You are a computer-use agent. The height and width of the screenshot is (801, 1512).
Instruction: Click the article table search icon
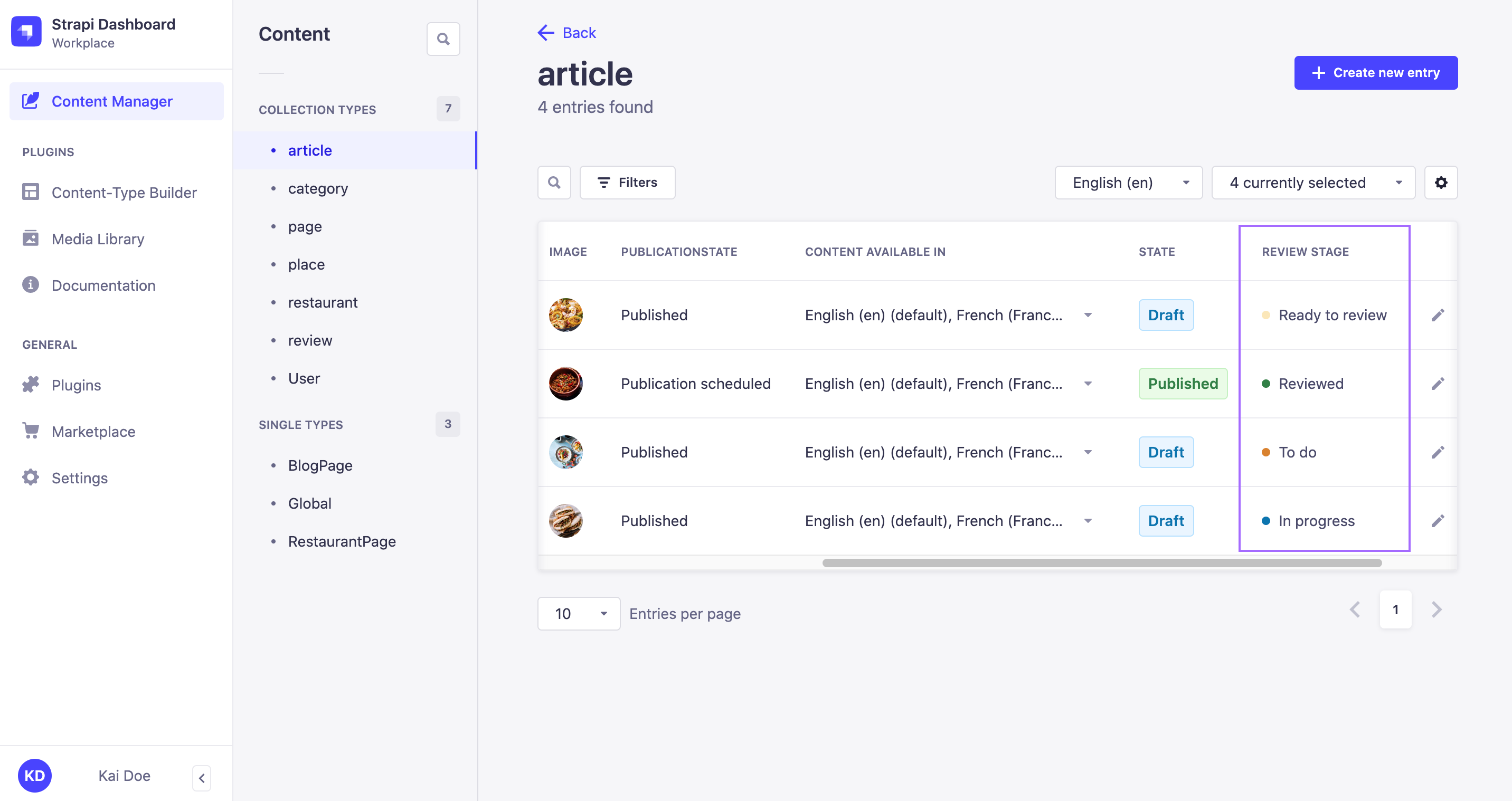[553, 183]
